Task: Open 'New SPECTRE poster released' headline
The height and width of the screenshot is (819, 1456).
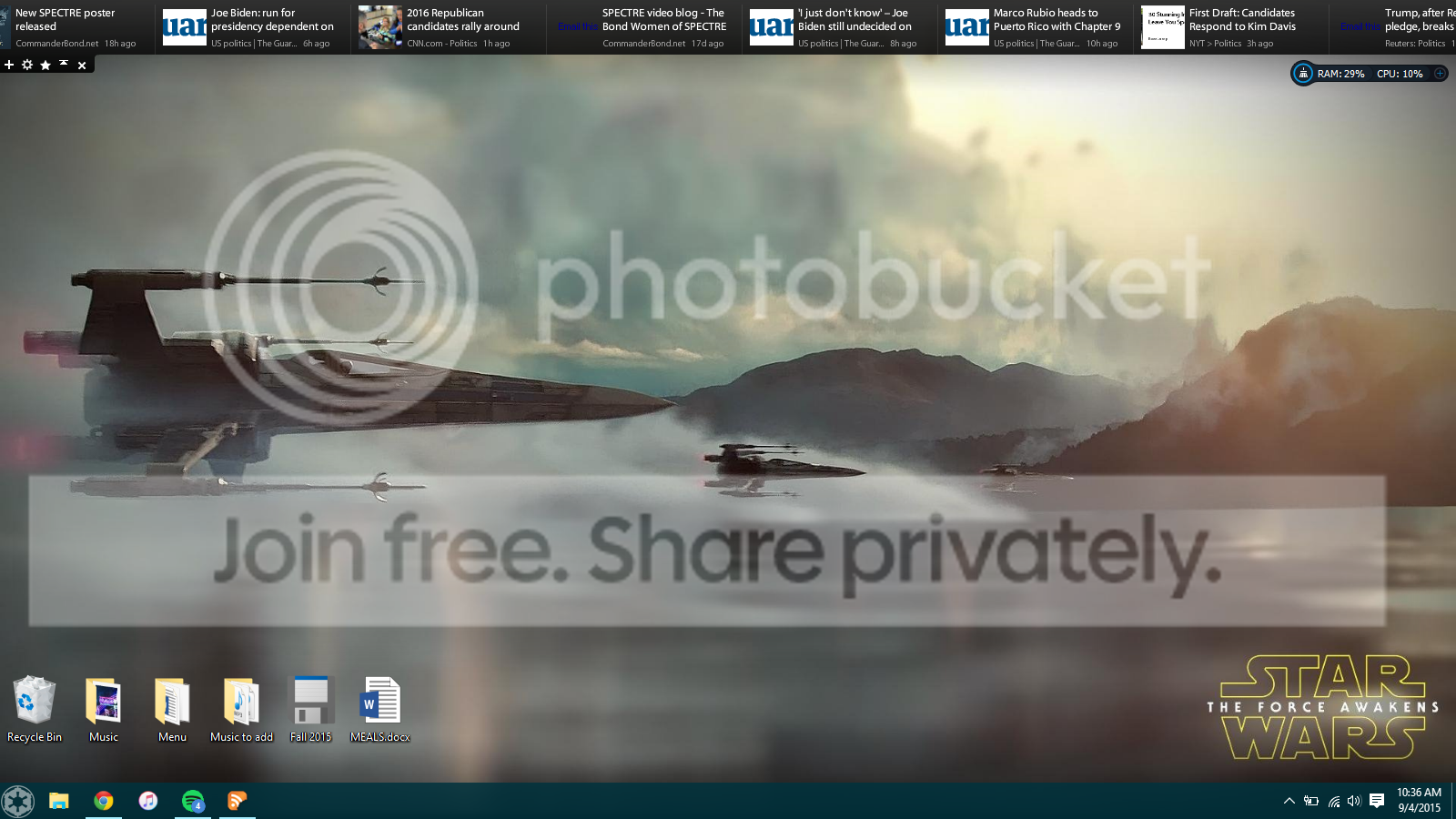Action: (x=66, y=20)
